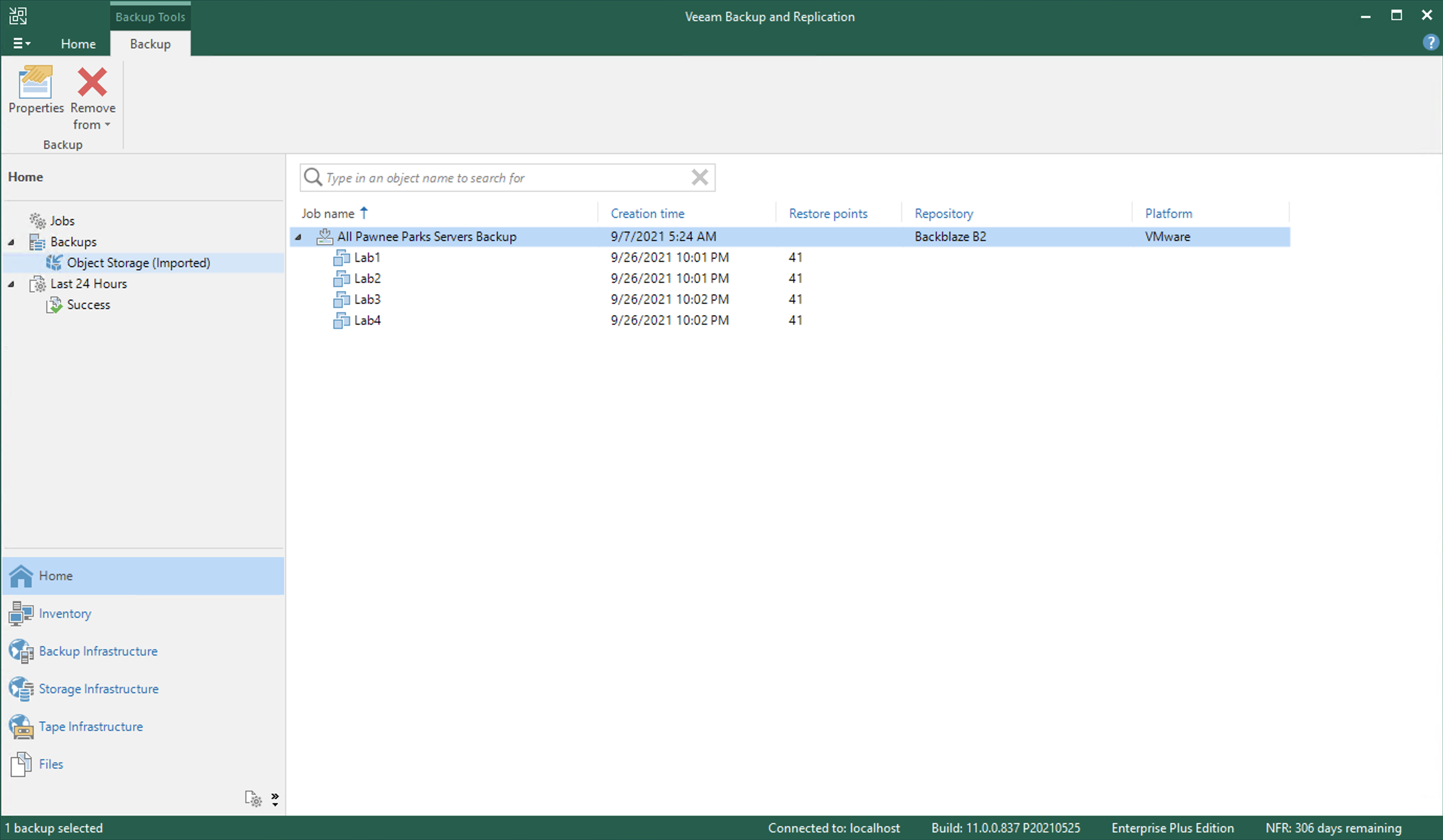Collapse All Pawnee Parks Servers Backup row
The image size is (1443, 840).
[x=298, y=237]
